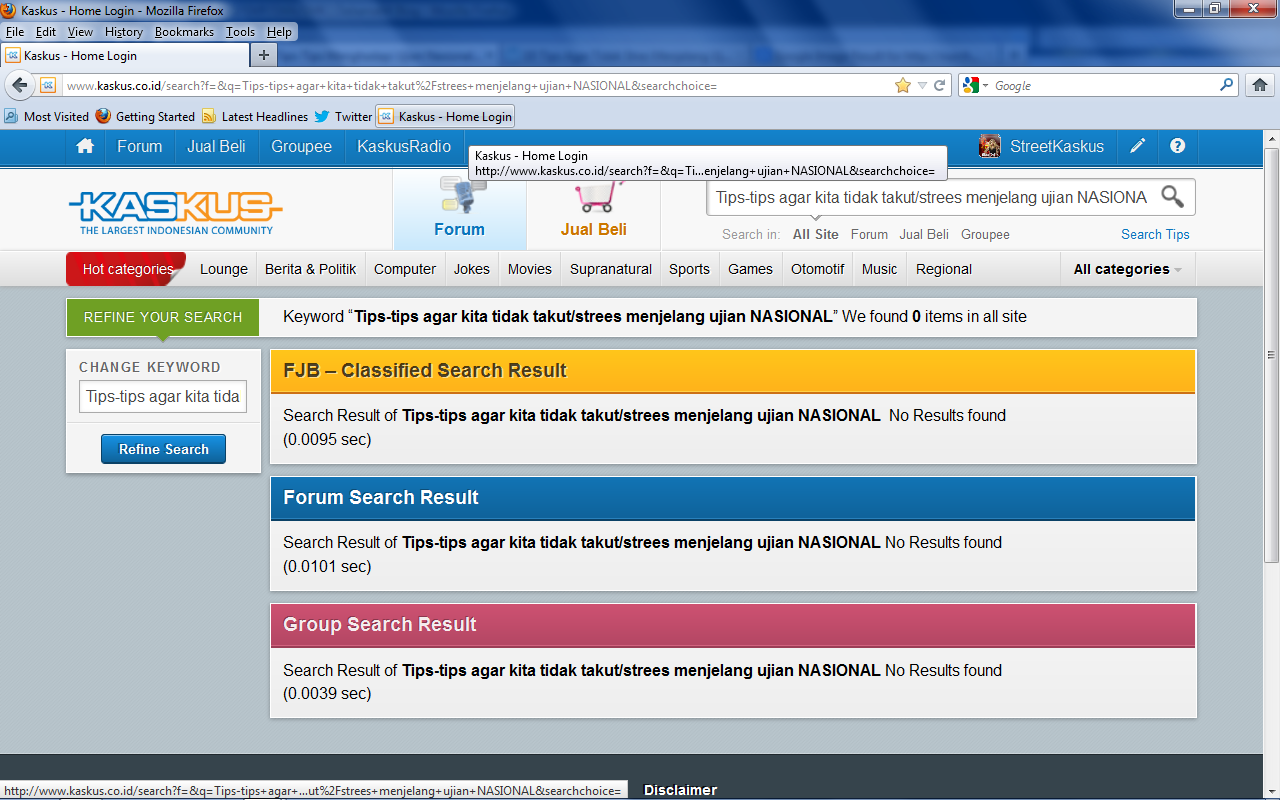This screenshot has height=800, width=1280.
Task: Reload the page with the refresh icon
Action: coord(939,86)
